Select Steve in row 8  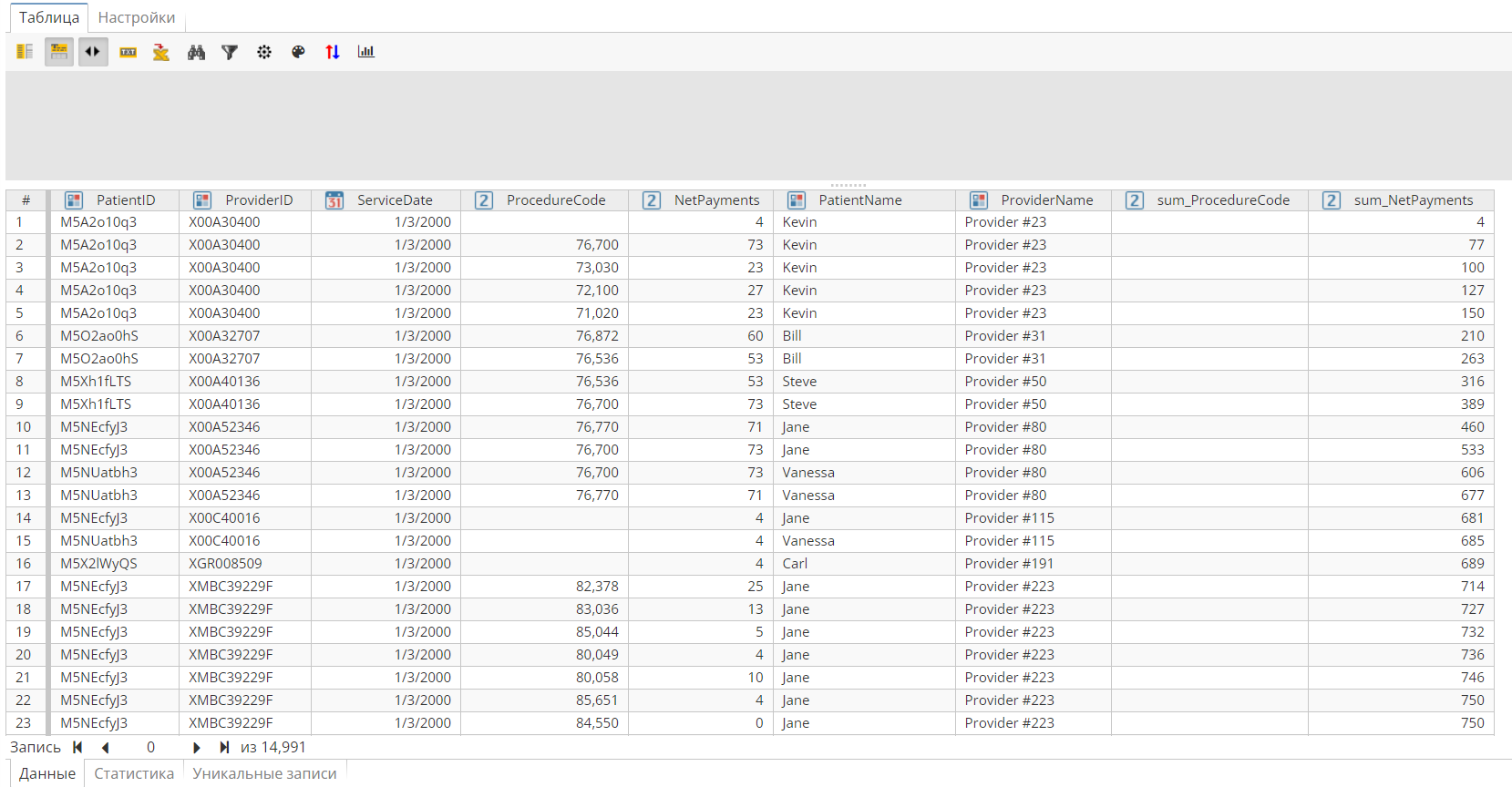(x=865, y=382)
